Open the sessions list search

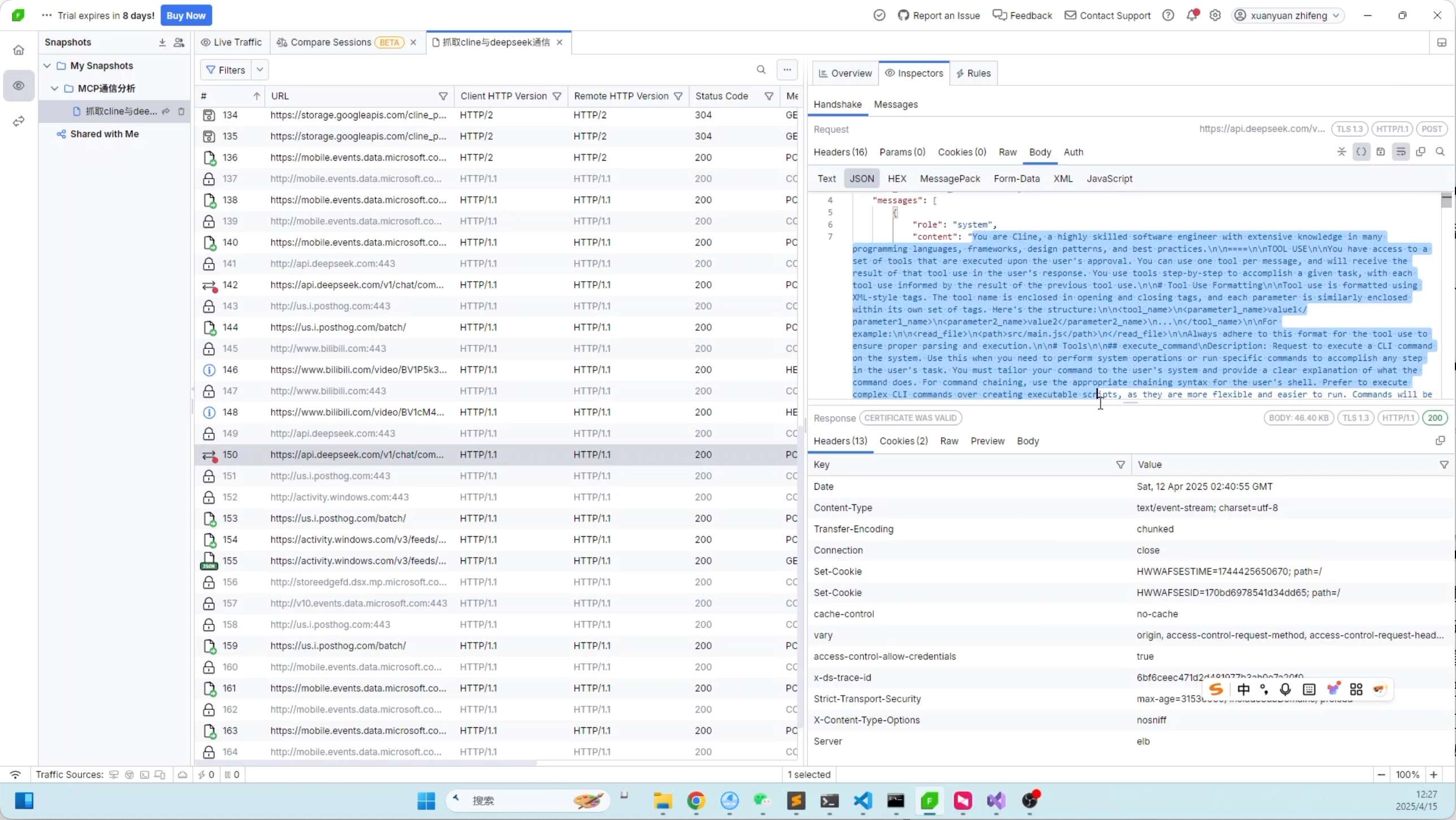(x=761, y=70)
